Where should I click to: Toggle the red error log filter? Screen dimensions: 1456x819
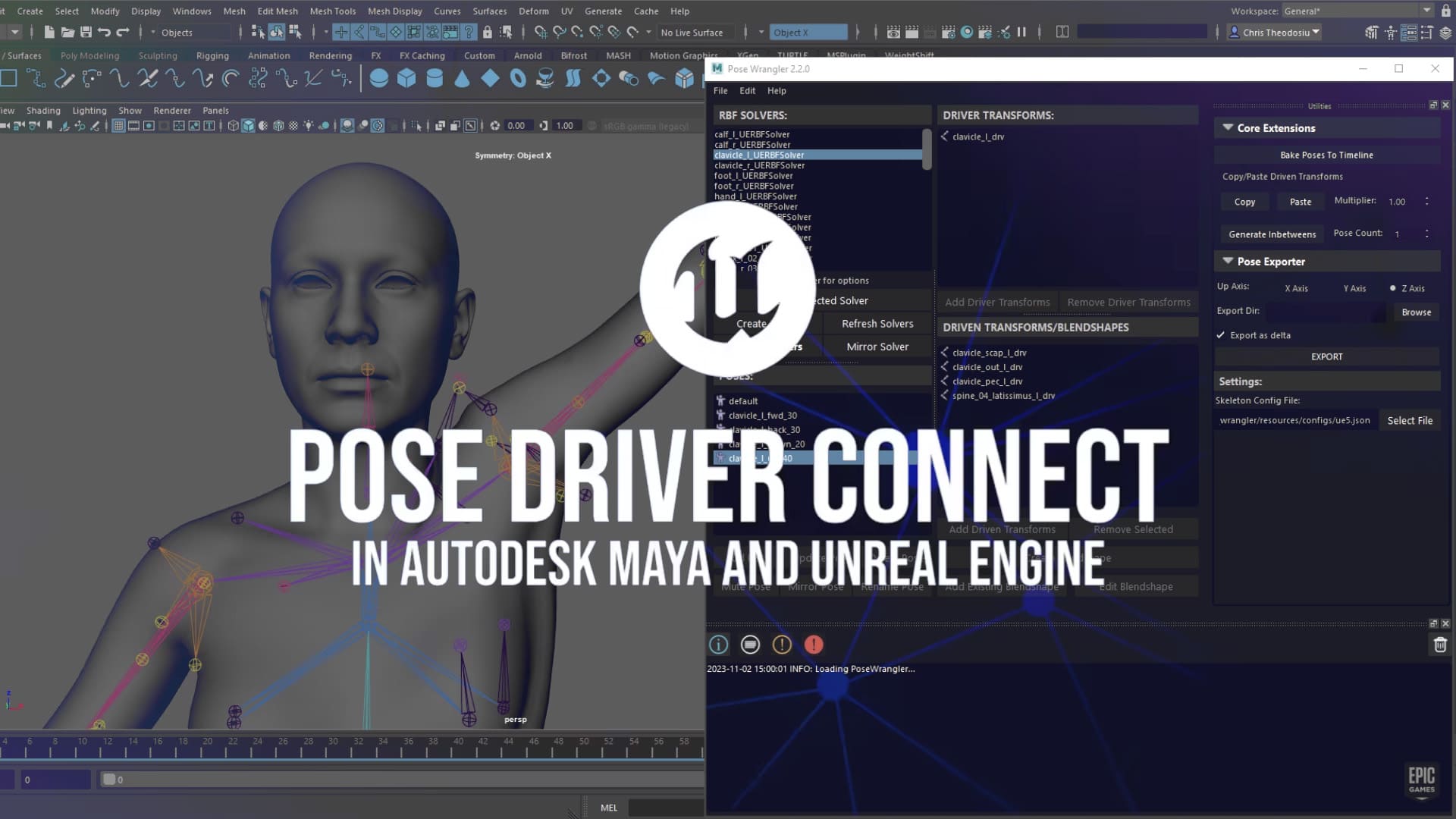814,645
